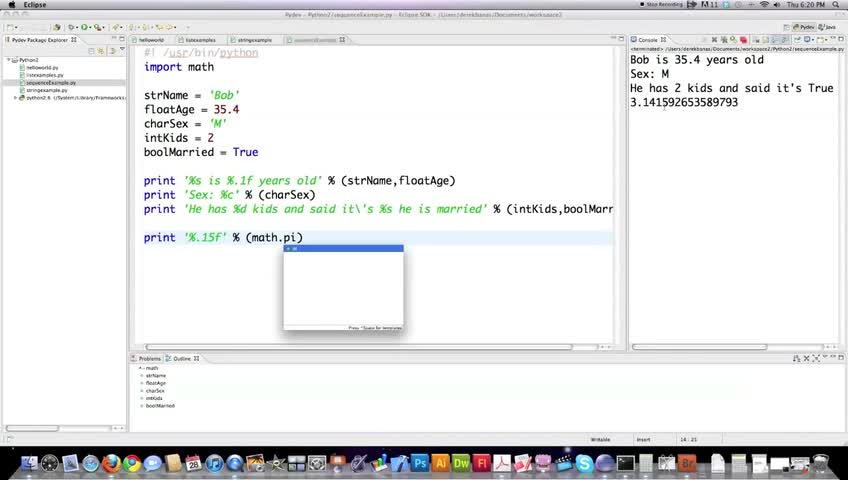Open the External Tools dropdown arrow

tap(104, 28)
